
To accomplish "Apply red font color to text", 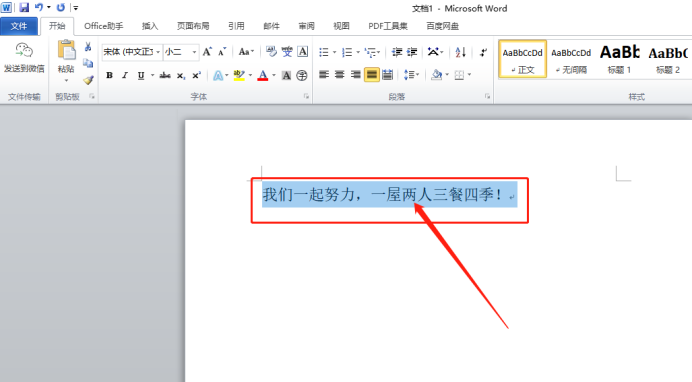I will point(263,75).
